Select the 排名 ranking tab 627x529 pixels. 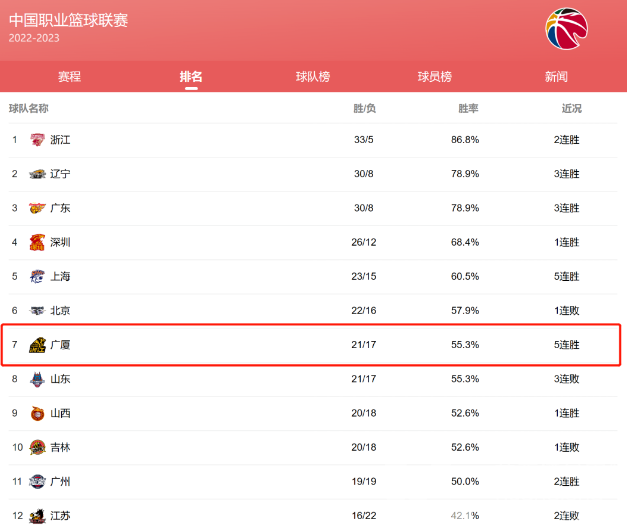191,76
